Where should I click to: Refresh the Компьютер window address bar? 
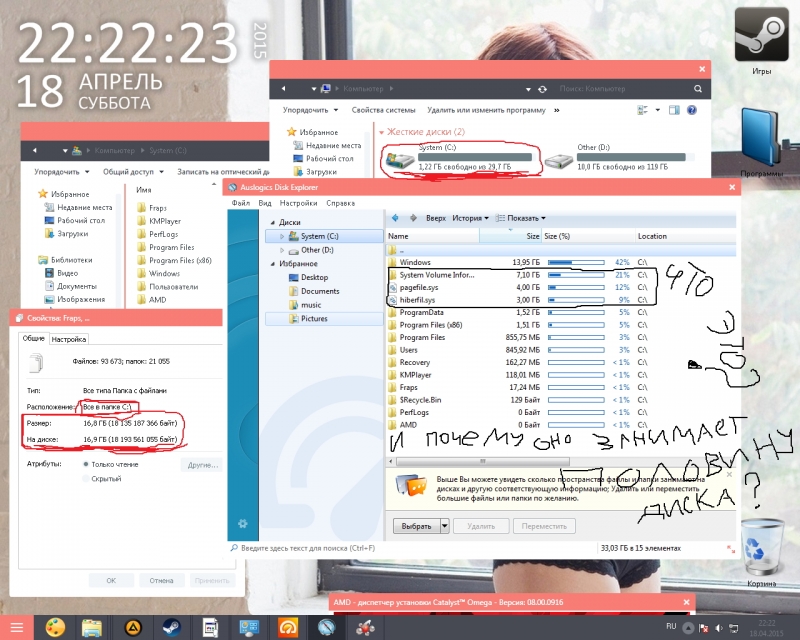pyautogui.click(x=542, y=89)
